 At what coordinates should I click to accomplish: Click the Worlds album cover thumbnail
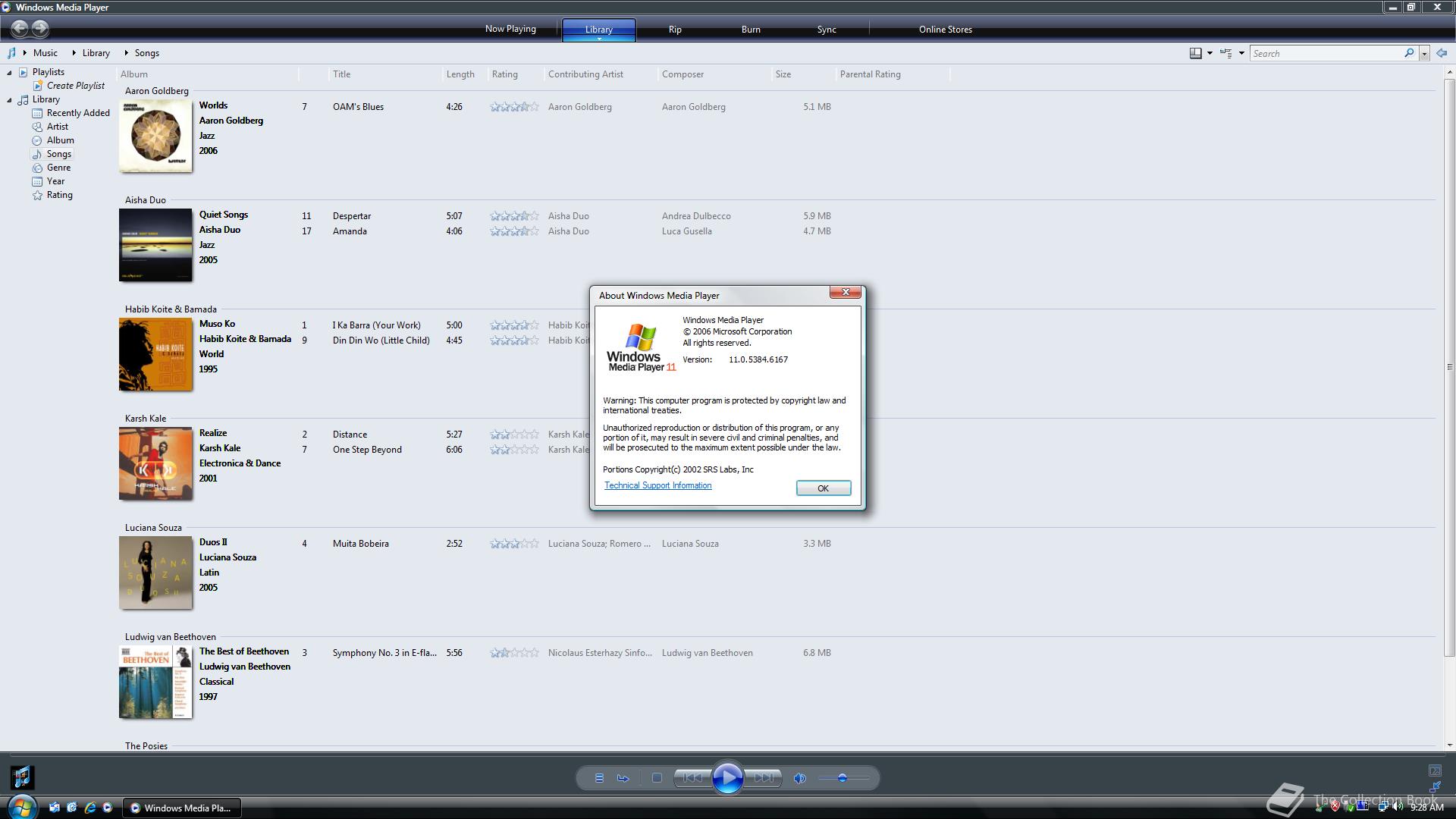(x=155, y=136)
